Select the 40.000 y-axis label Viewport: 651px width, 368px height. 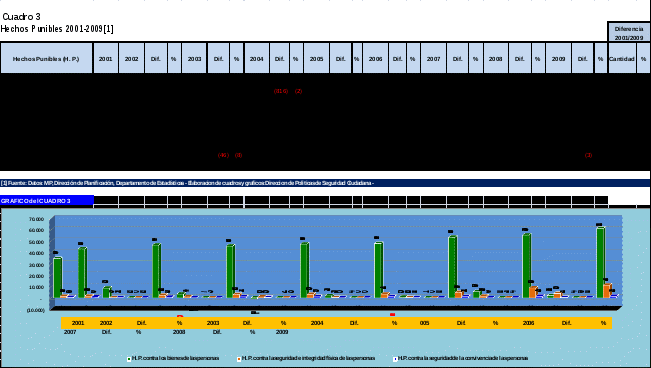(x=37, y=253)
